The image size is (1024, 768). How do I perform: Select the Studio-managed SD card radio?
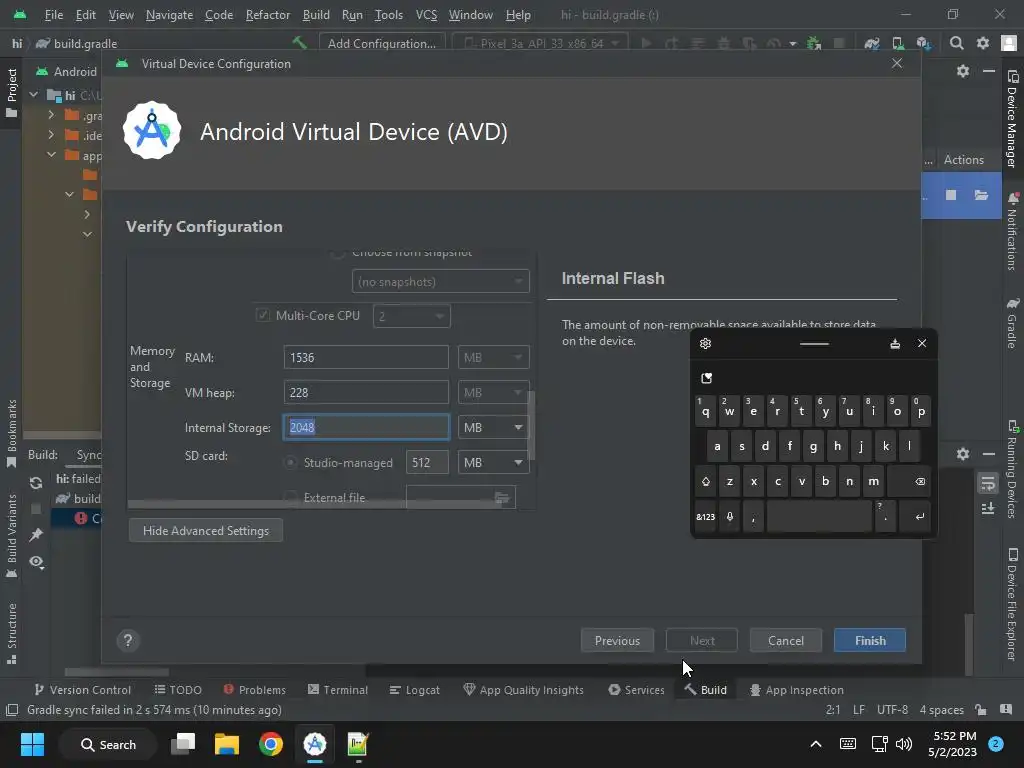tap(290, 462)
